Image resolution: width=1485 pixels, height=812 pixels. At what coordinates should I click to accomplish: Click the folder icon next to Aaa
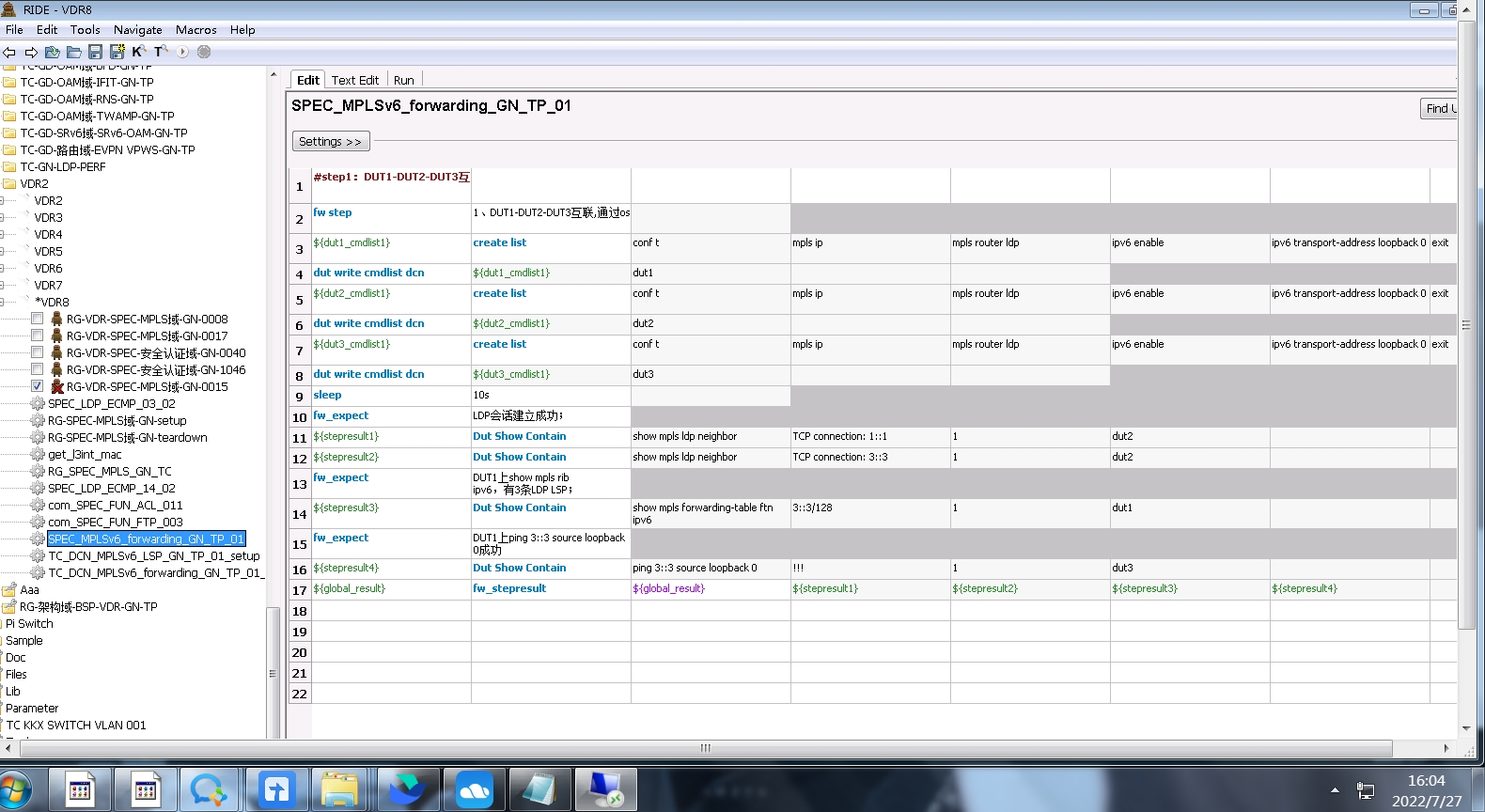point(9,589)
